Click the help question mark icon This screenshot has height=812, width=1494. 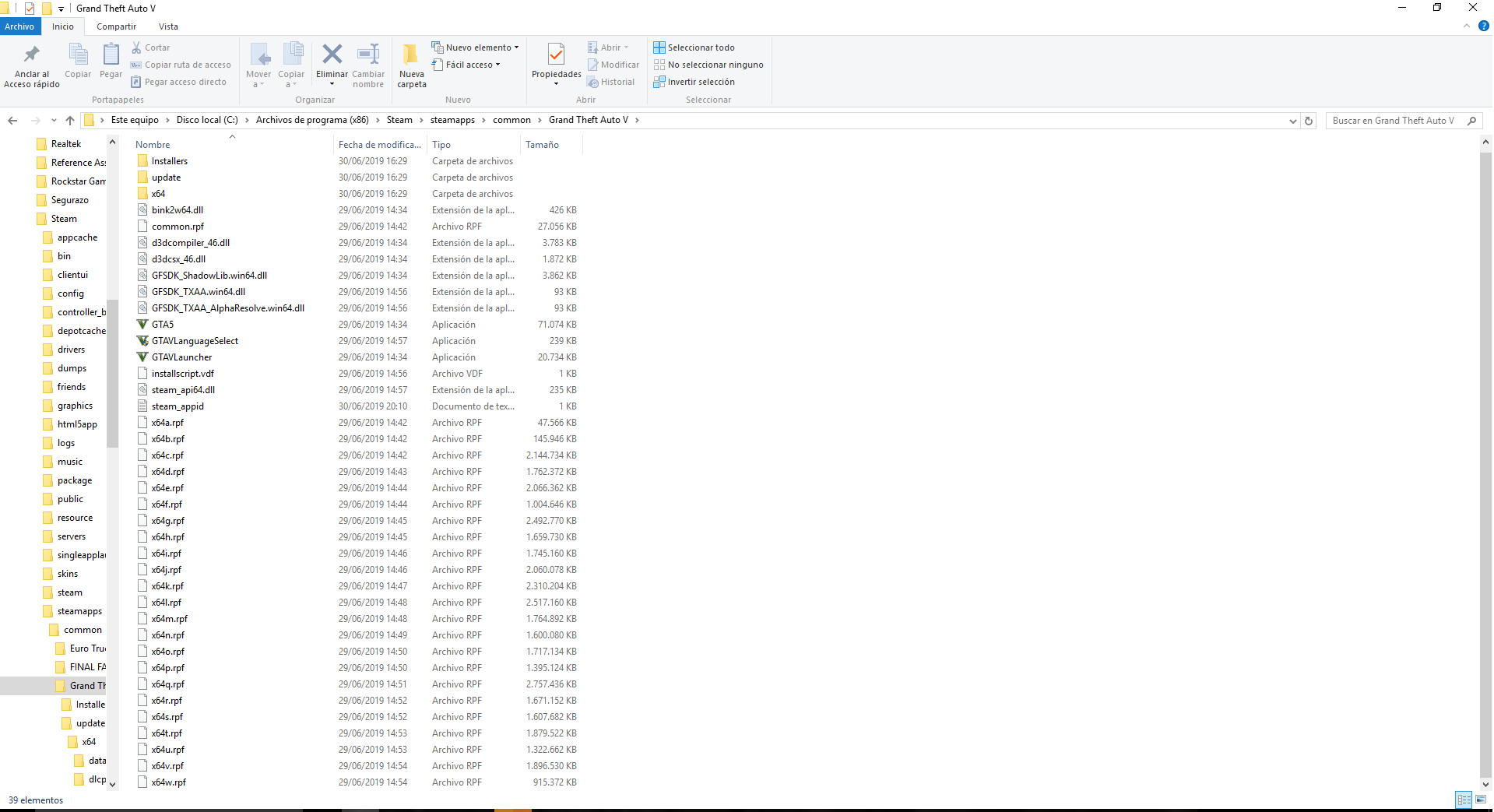click(1484, 26)
